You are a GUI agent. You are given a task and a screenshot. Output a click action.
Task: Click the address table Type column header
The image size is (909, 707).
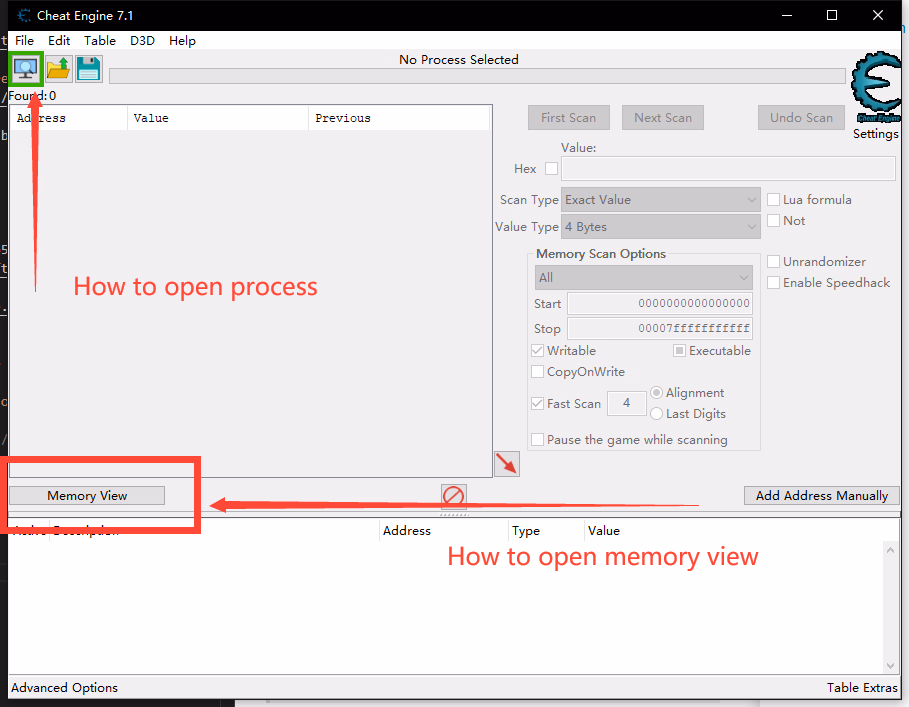pos(547,531)
